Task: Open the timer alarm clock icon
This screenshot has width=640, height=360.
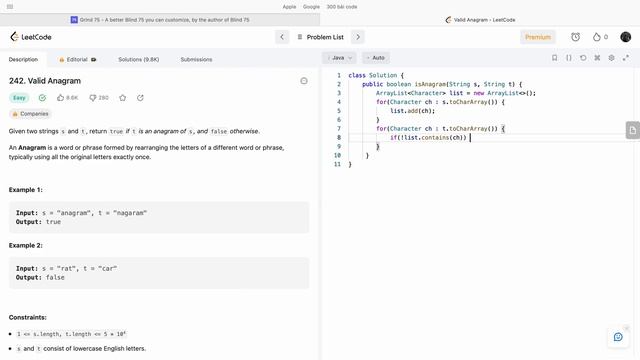Action: click(x=576, y=37)
